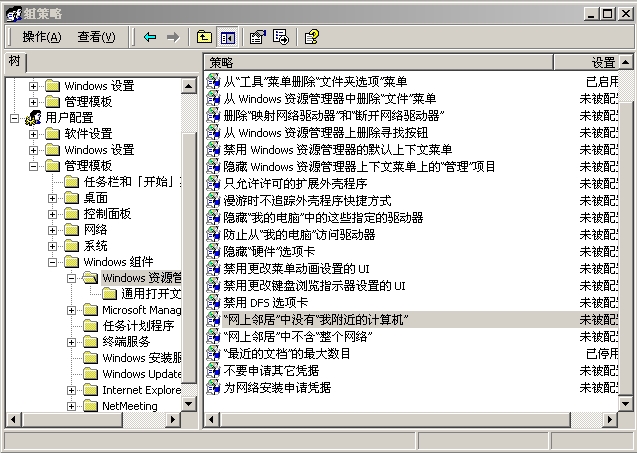The width and height of the screenshot is (637, 453).
Task: Expand the 系统 tree node
Action: (x=52, y=246)
